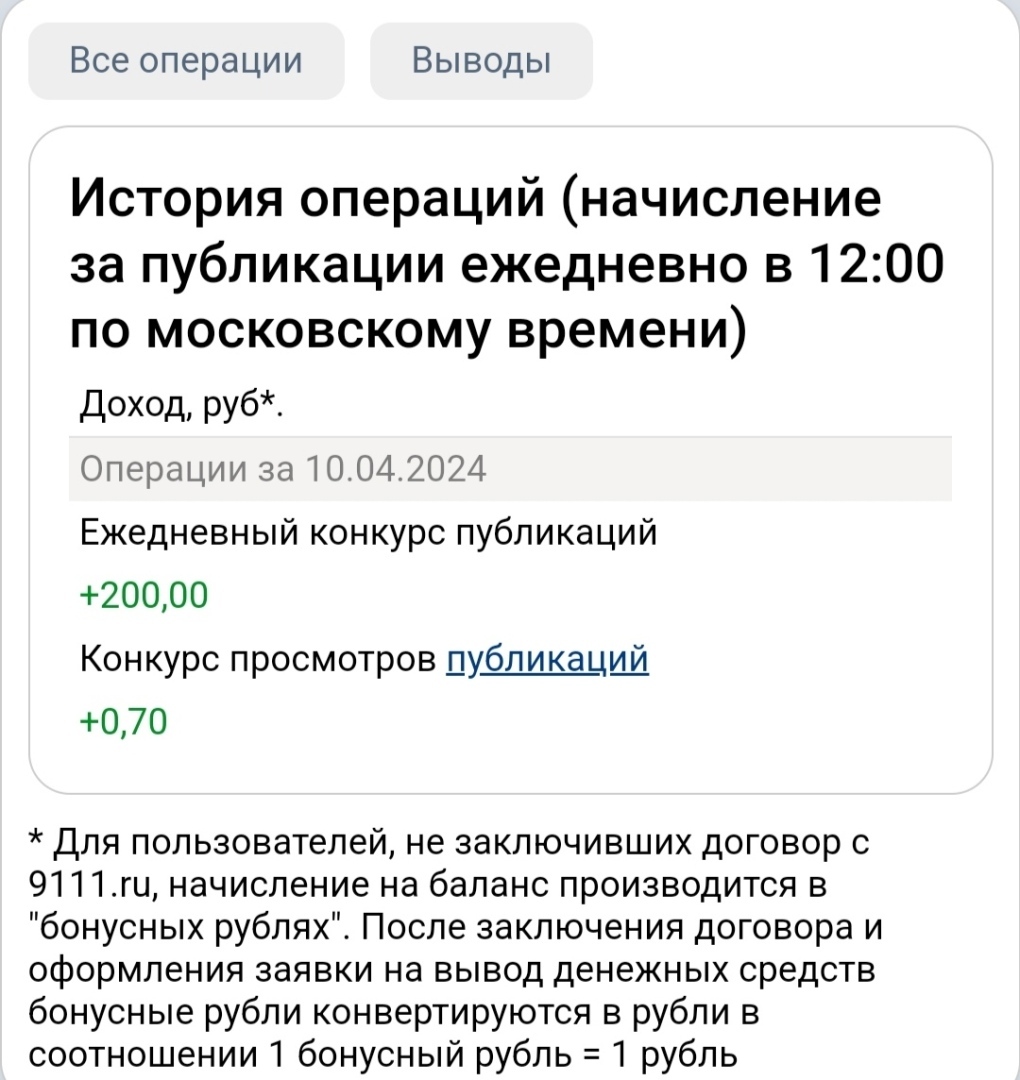Select the "Операции за 10.04.2024" date row

[x=282, y=468]
